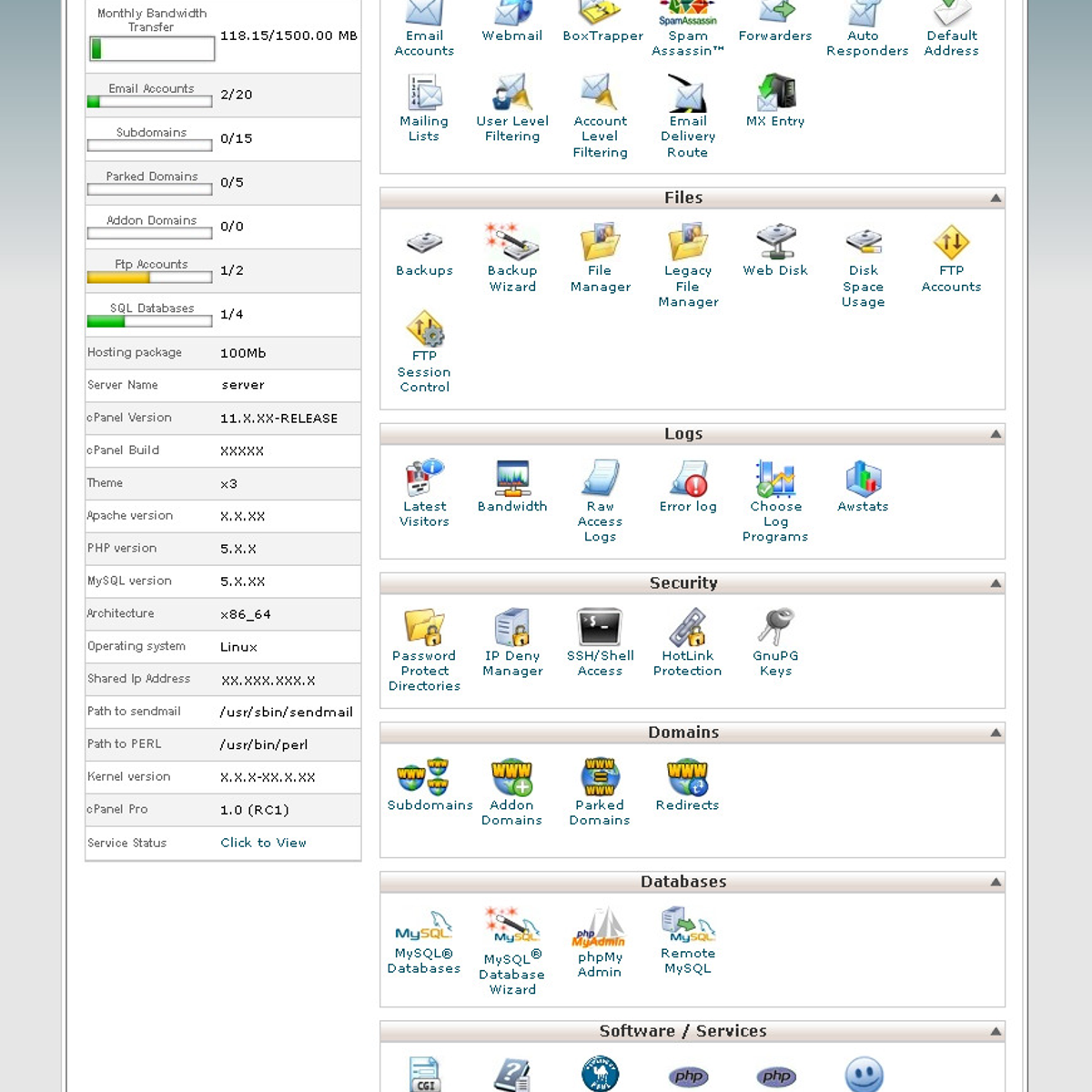The height and width of the screenshot is (1092, 1092).
Task: Click the x86_64 architecture value
Action: [x=245, y=614]
